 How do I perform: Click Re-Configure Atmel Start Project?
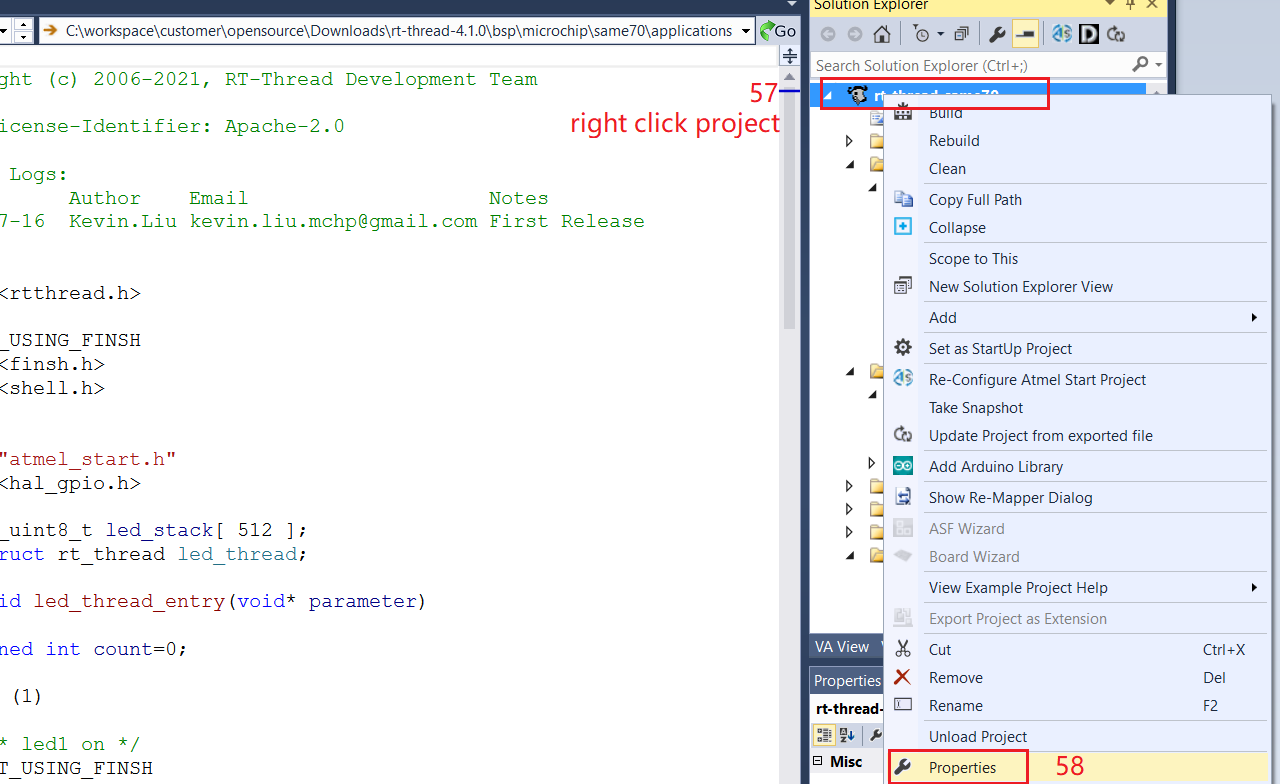1037,379
